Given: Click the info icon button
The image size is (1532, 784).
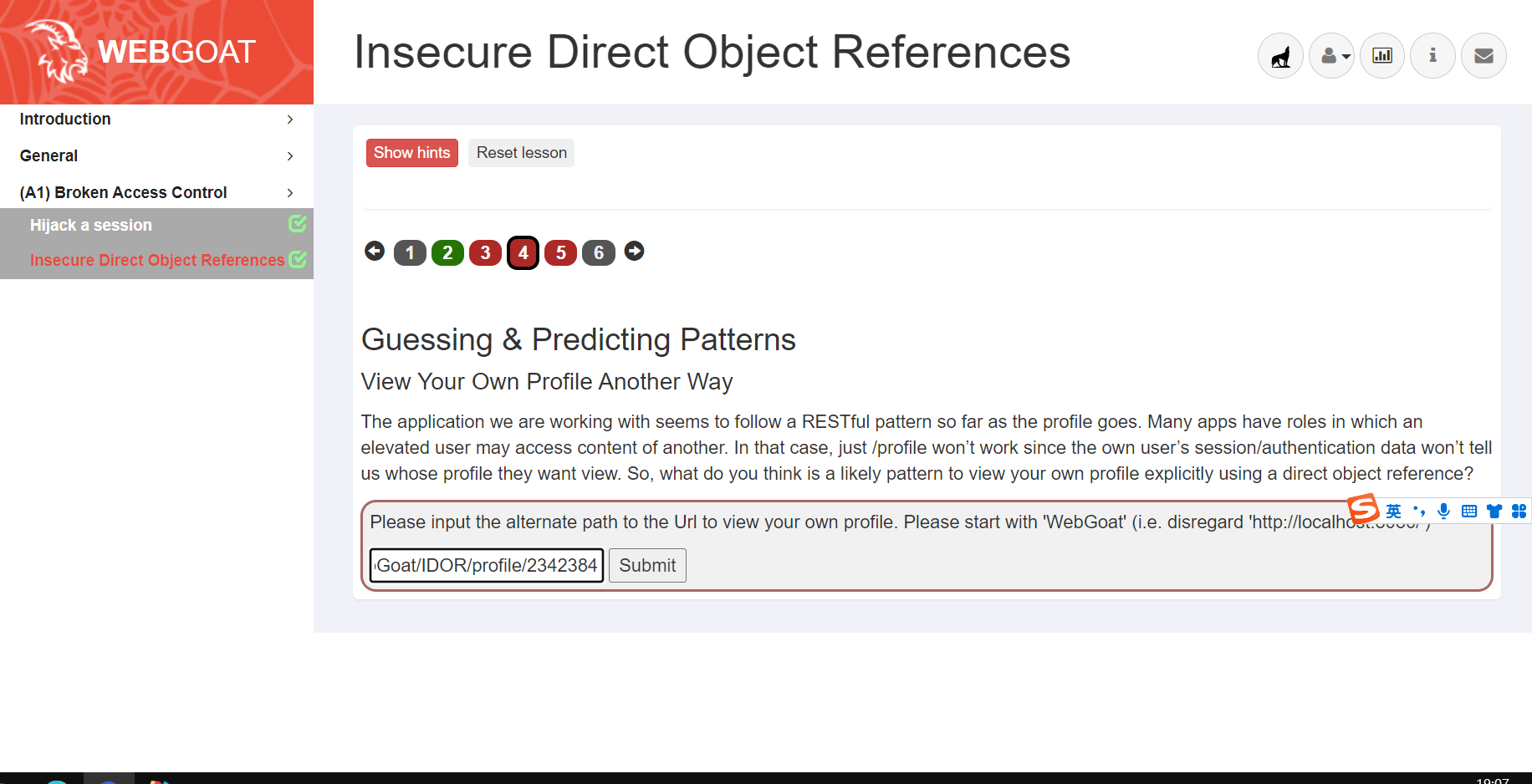Looking at the screenshot, I should 1432,56.
